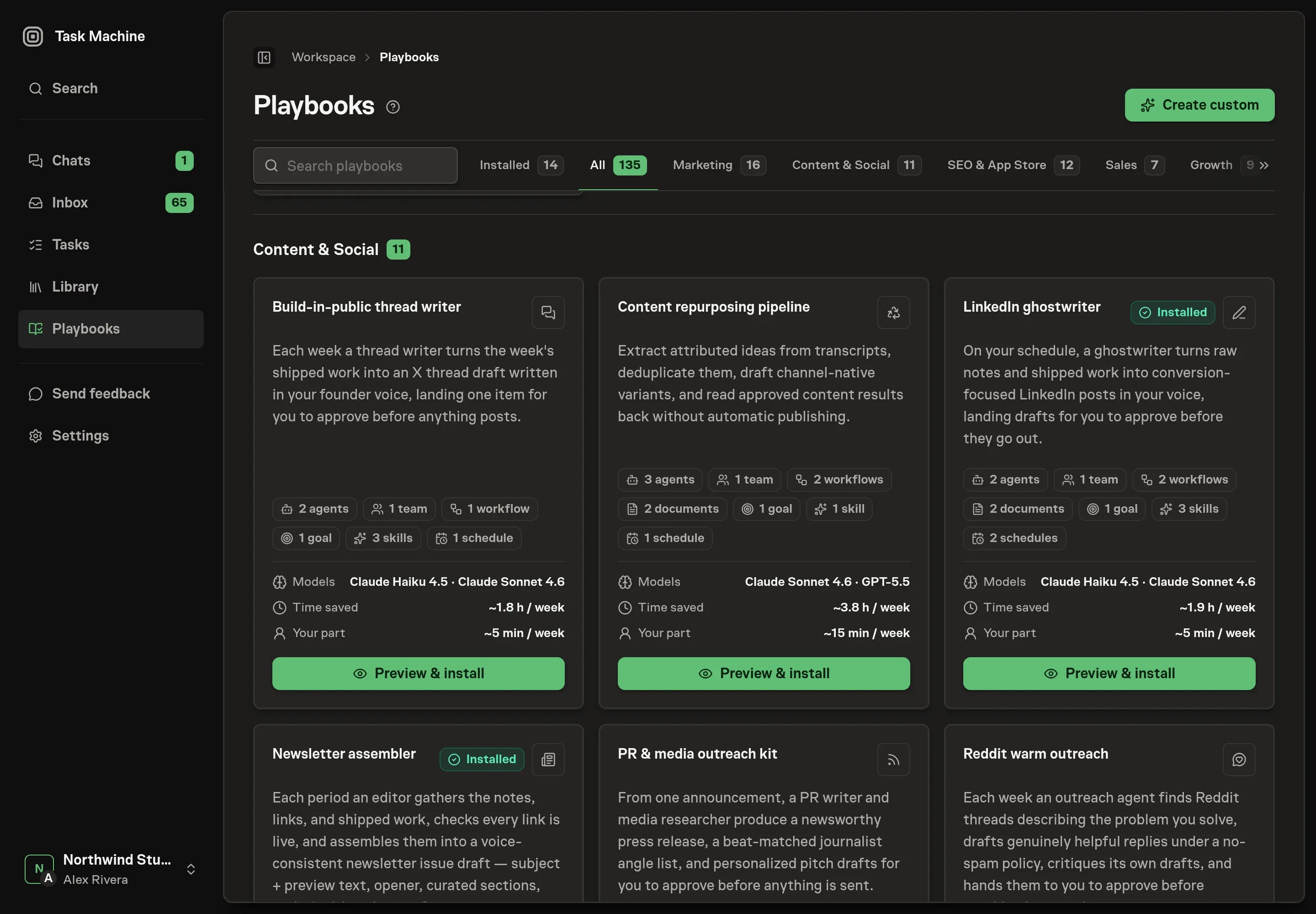
Task: Click the 1 workflow chip
Action: tap(489, 509)
